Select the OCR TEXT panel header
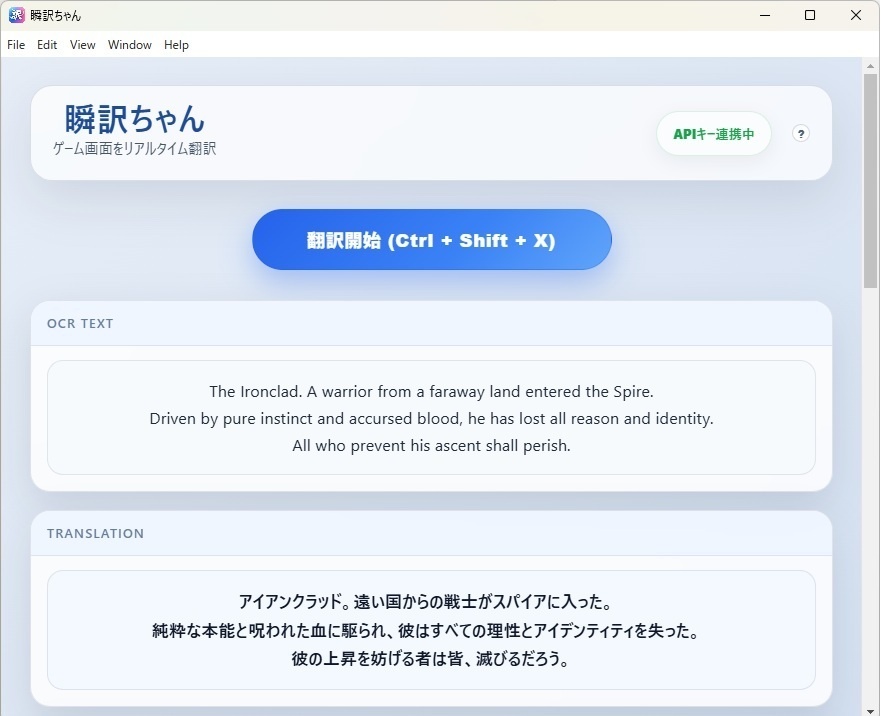Viewport: 882px width, 716px height. (x=79, y=323)
